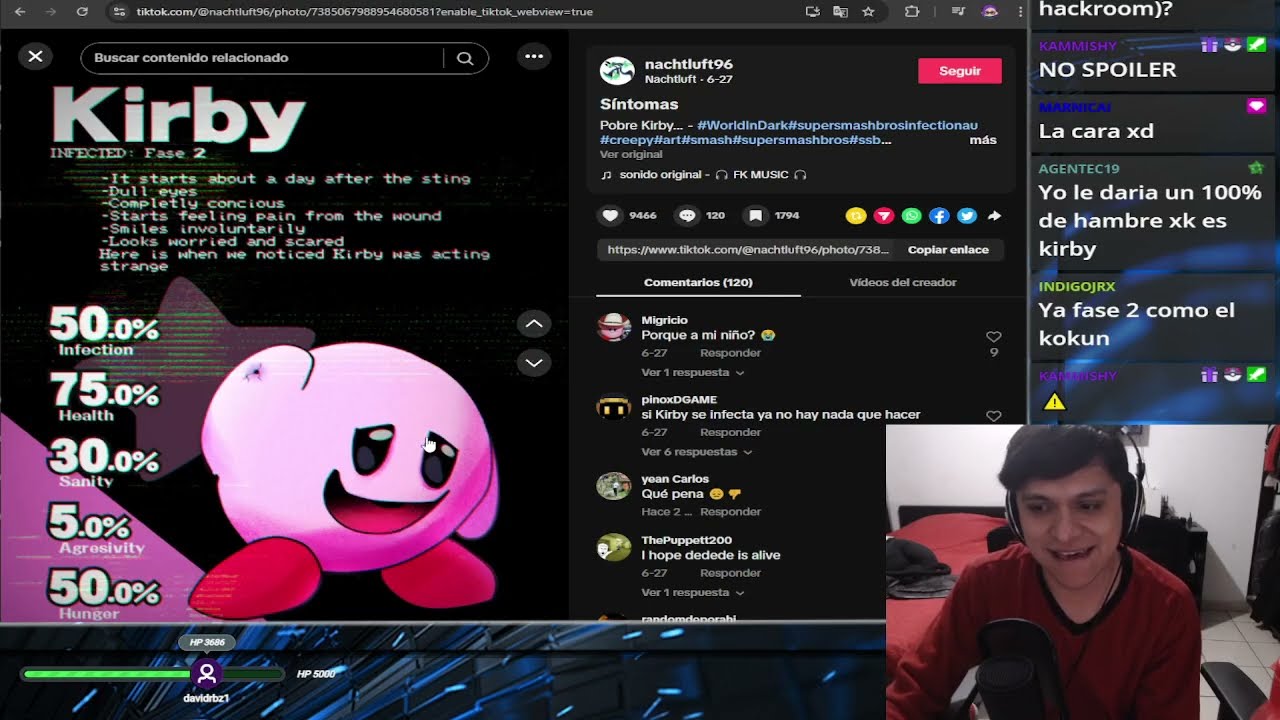
Task: Repost using the yellow repost icon
Action: click(855, 215)
